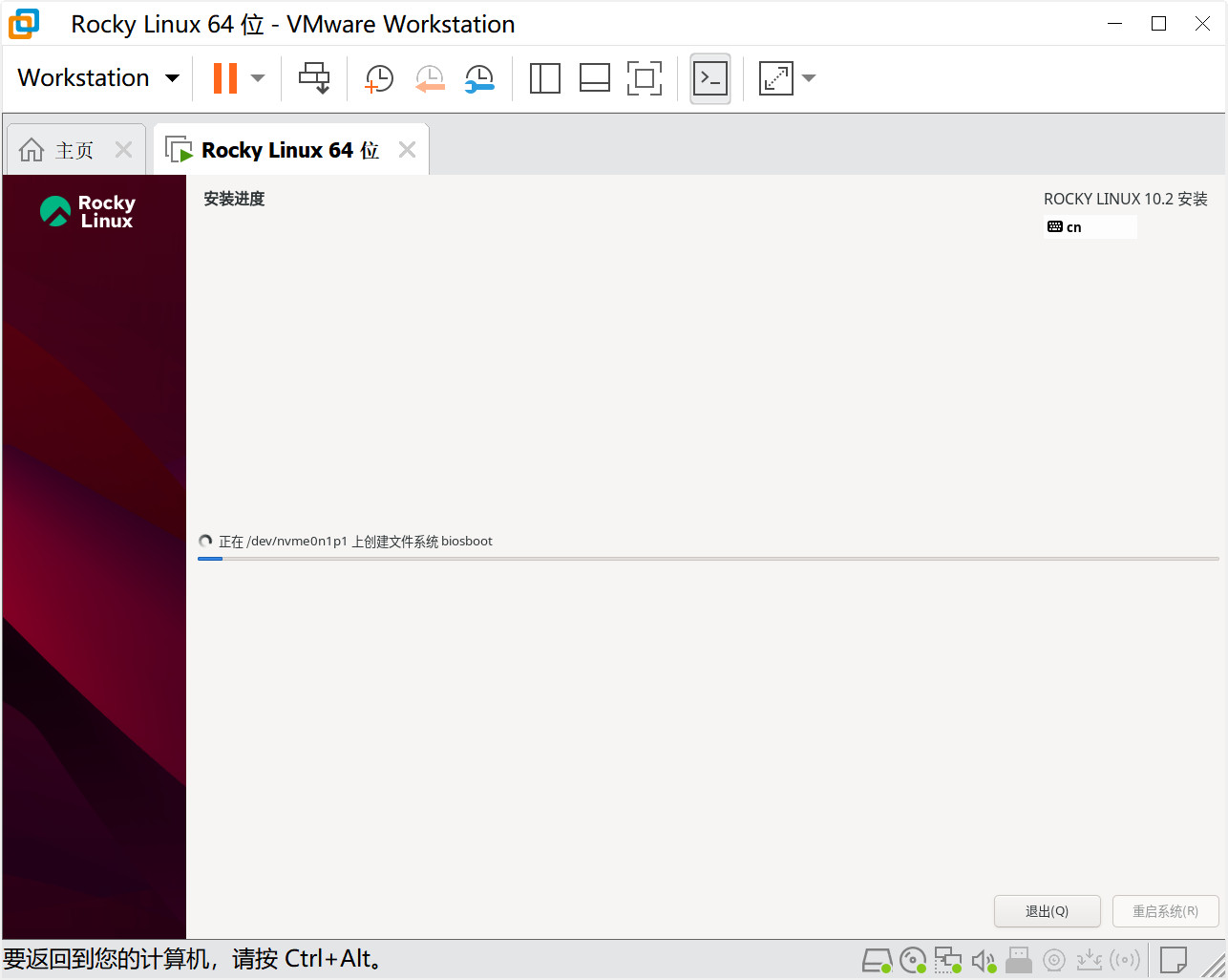Viewport: 1228px width, 980px height.
Task: Click the Rocky Linux logo
Action: point(88,211)
